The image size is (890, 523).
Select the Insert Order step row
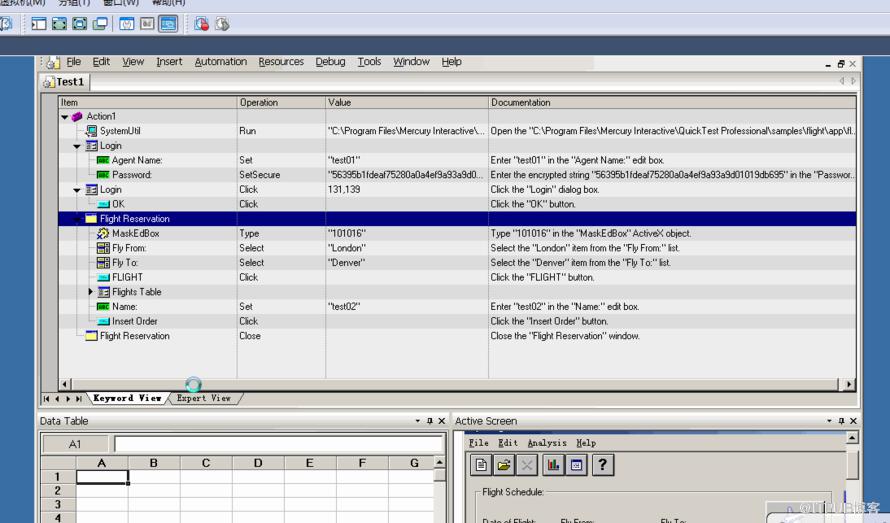click(457, 321)
